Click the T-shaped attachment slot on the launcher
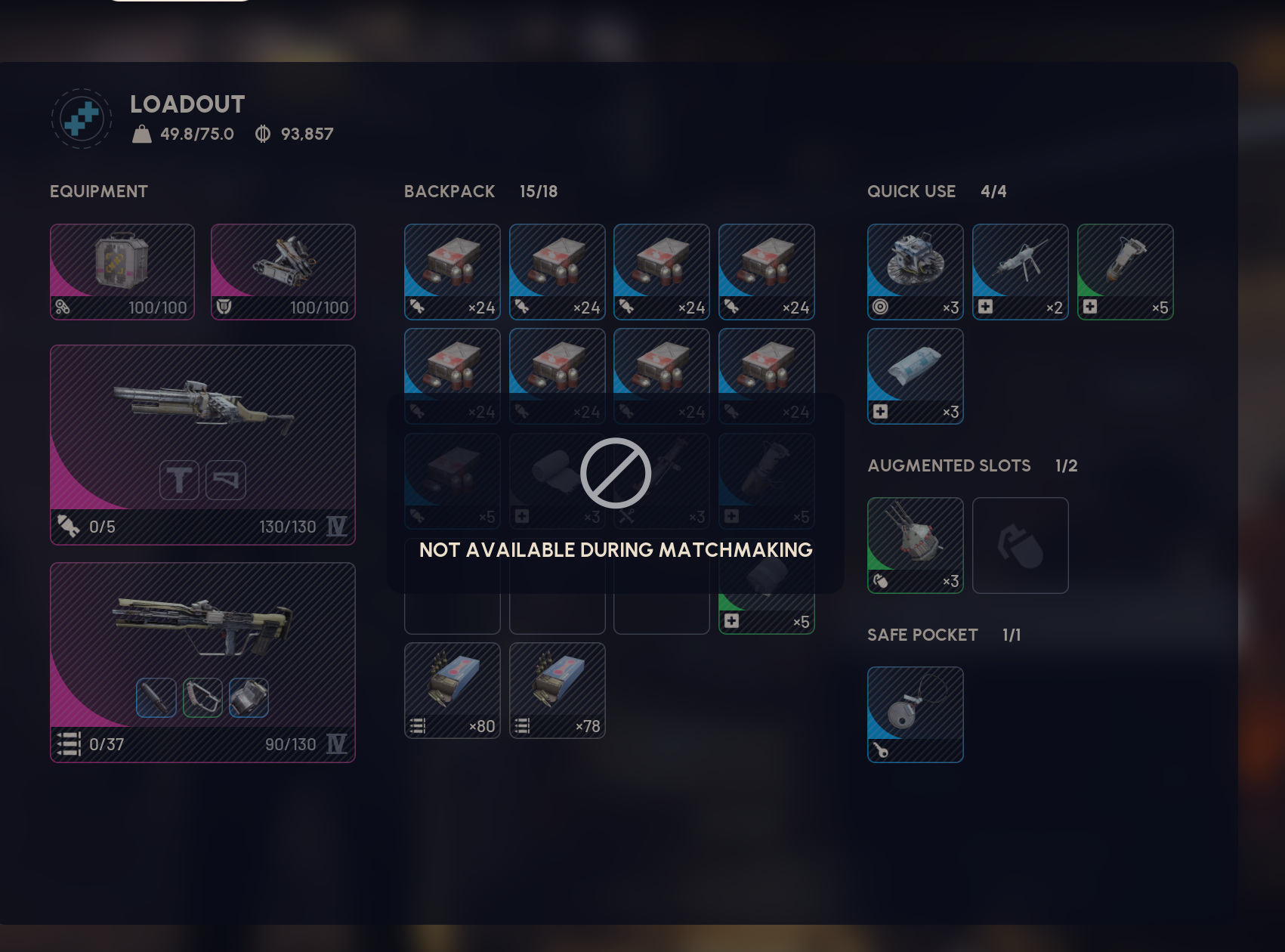Viewport: 1285px width, 952px height. point(179,480)
